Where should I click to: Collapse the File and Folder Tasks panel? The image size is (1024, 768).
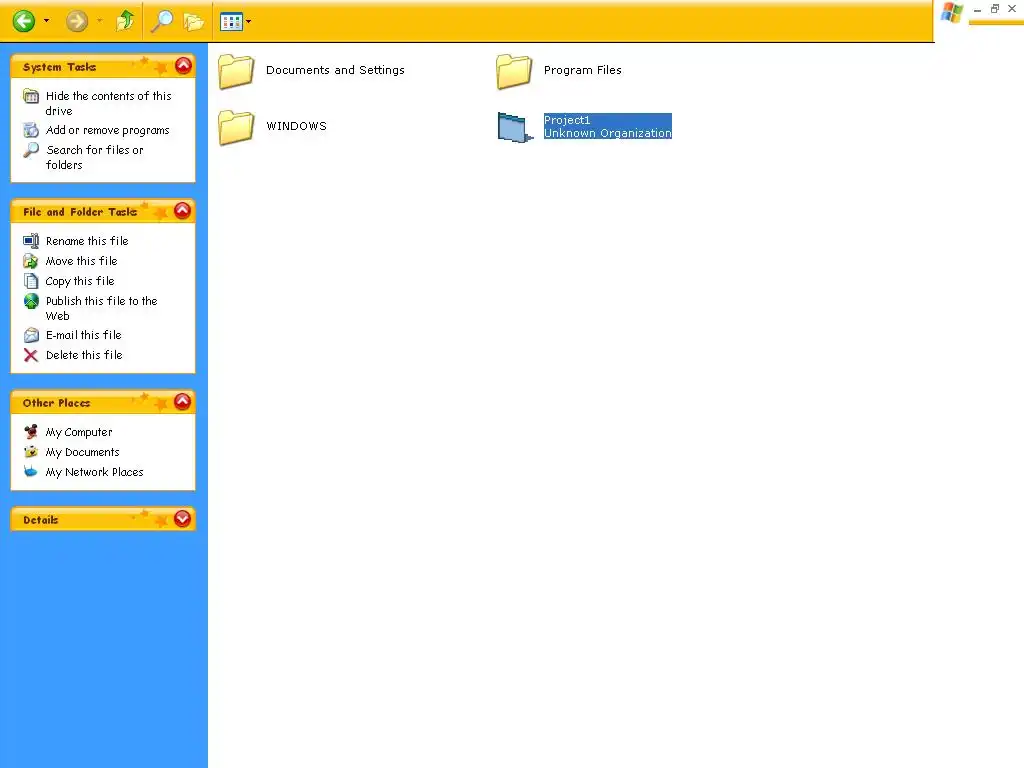[x=182, y=210]
